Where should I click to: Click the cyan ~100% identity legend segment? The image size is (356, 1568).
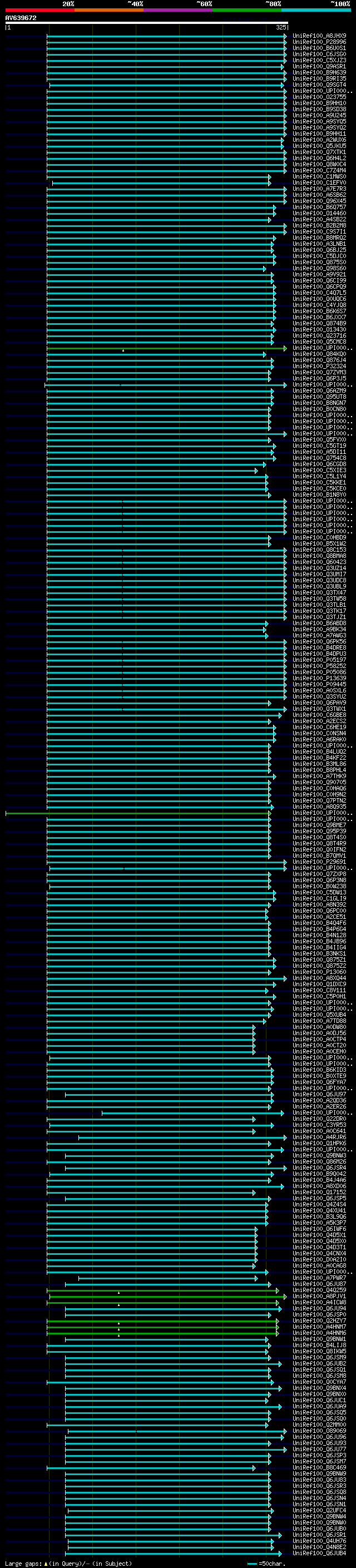(317, 11)
